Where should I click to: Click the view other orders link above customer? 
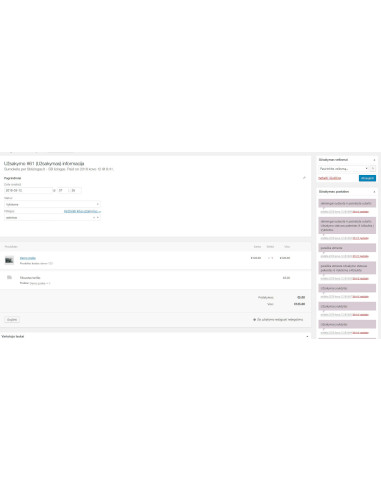click(82, 211)
